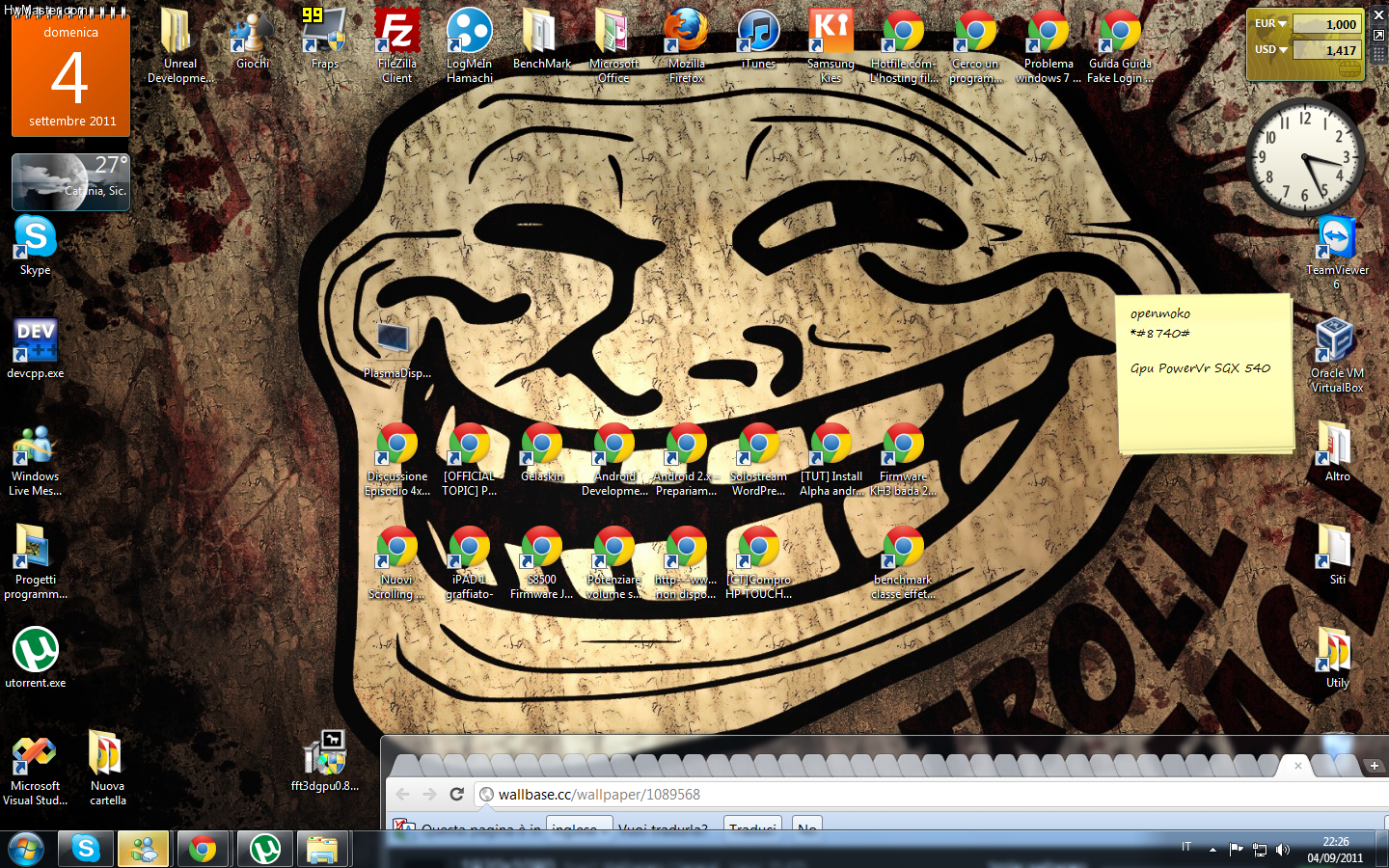Launch TeamViewer 6 shortcut

click(x=1337, y=252)
